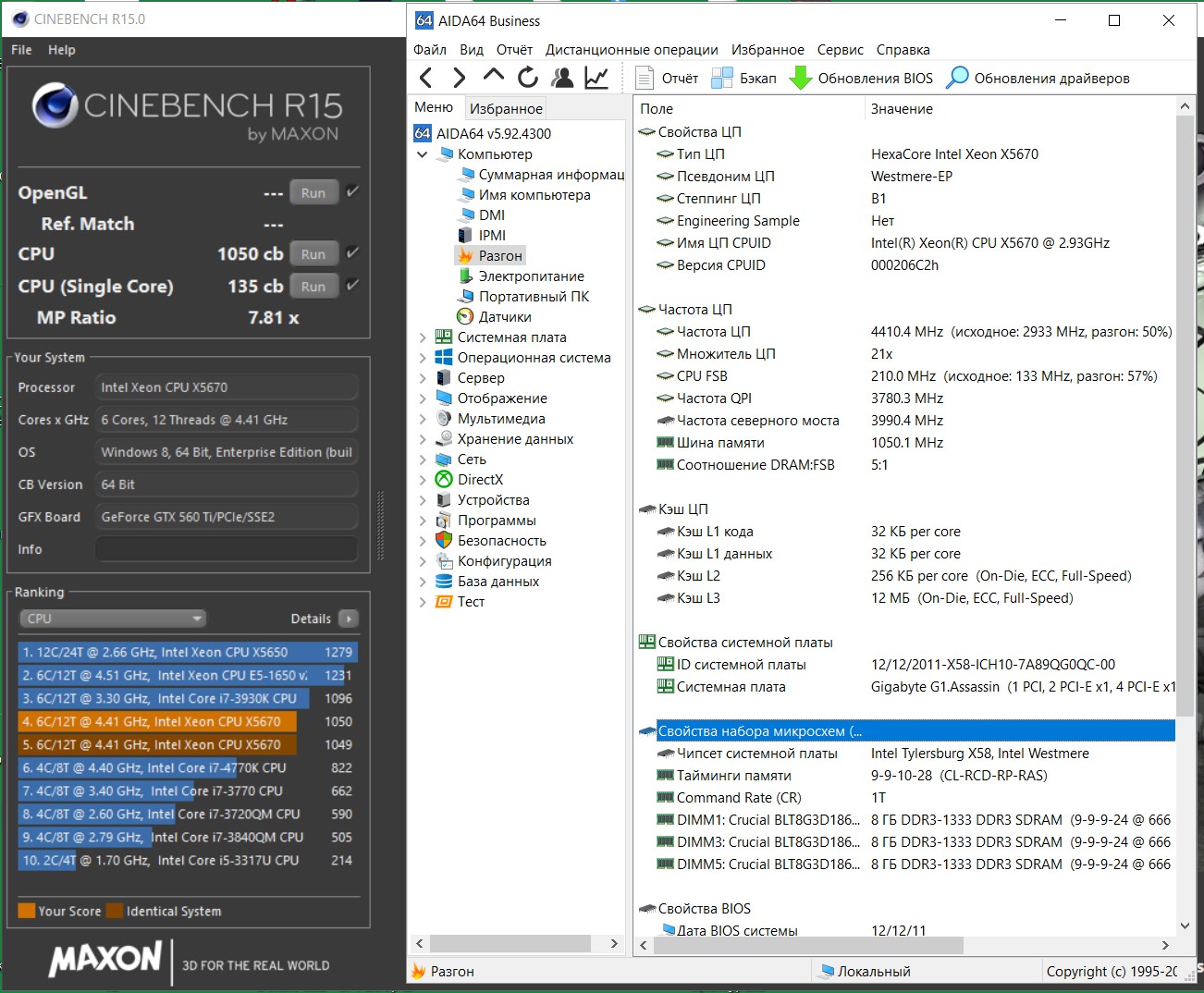
Task: Expand the Операционная система tree node
Action: point(423,358)
